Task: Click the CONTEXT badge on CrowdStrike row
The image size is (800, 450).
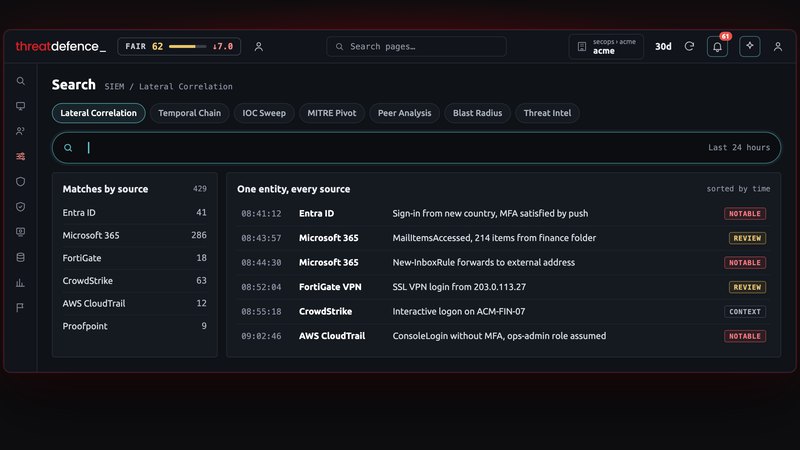Action: (x=745, y=312)
